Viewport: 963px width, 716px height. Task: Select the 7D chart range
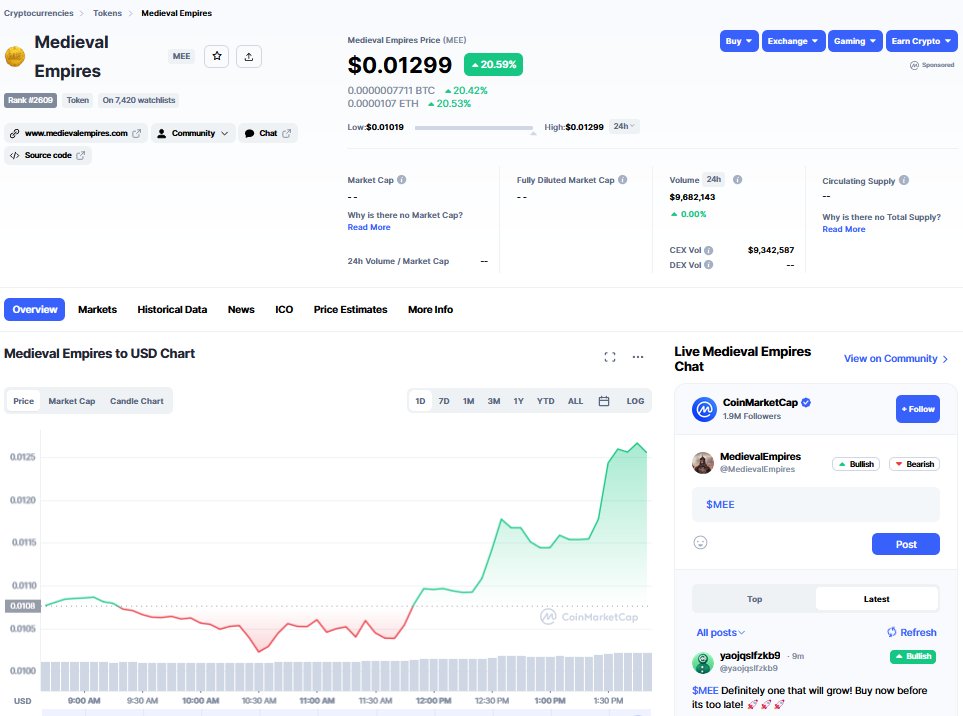coord(444,401)
